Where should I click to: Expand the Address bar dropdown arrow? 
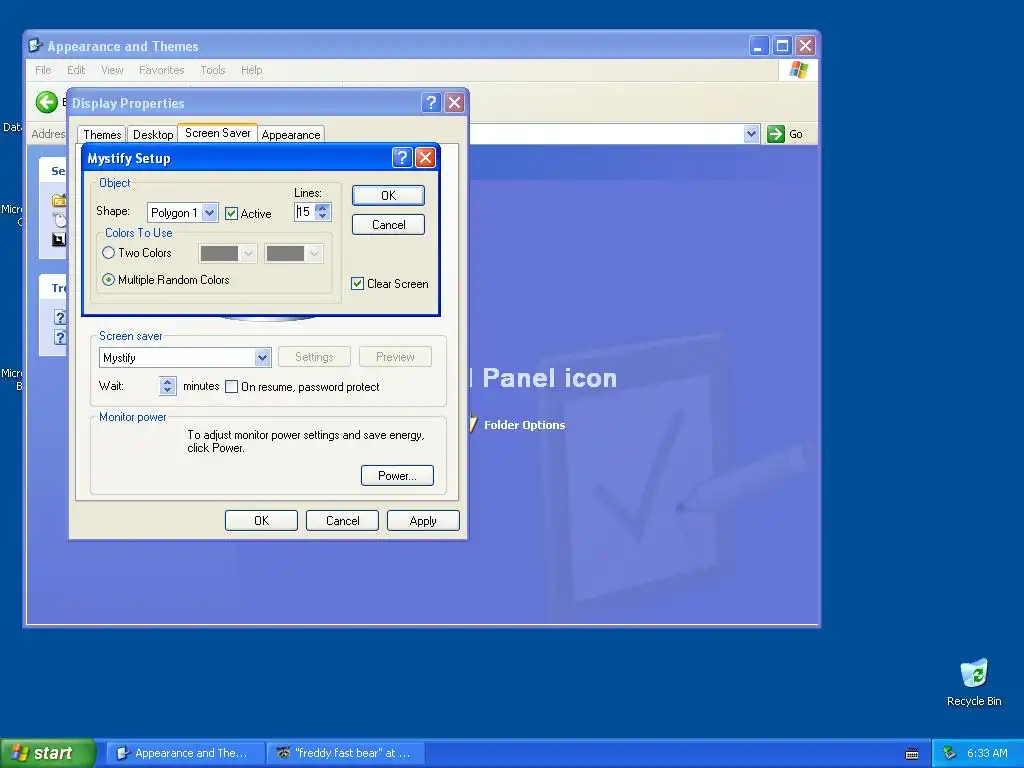pyautogui.click(x=751, y=134)
